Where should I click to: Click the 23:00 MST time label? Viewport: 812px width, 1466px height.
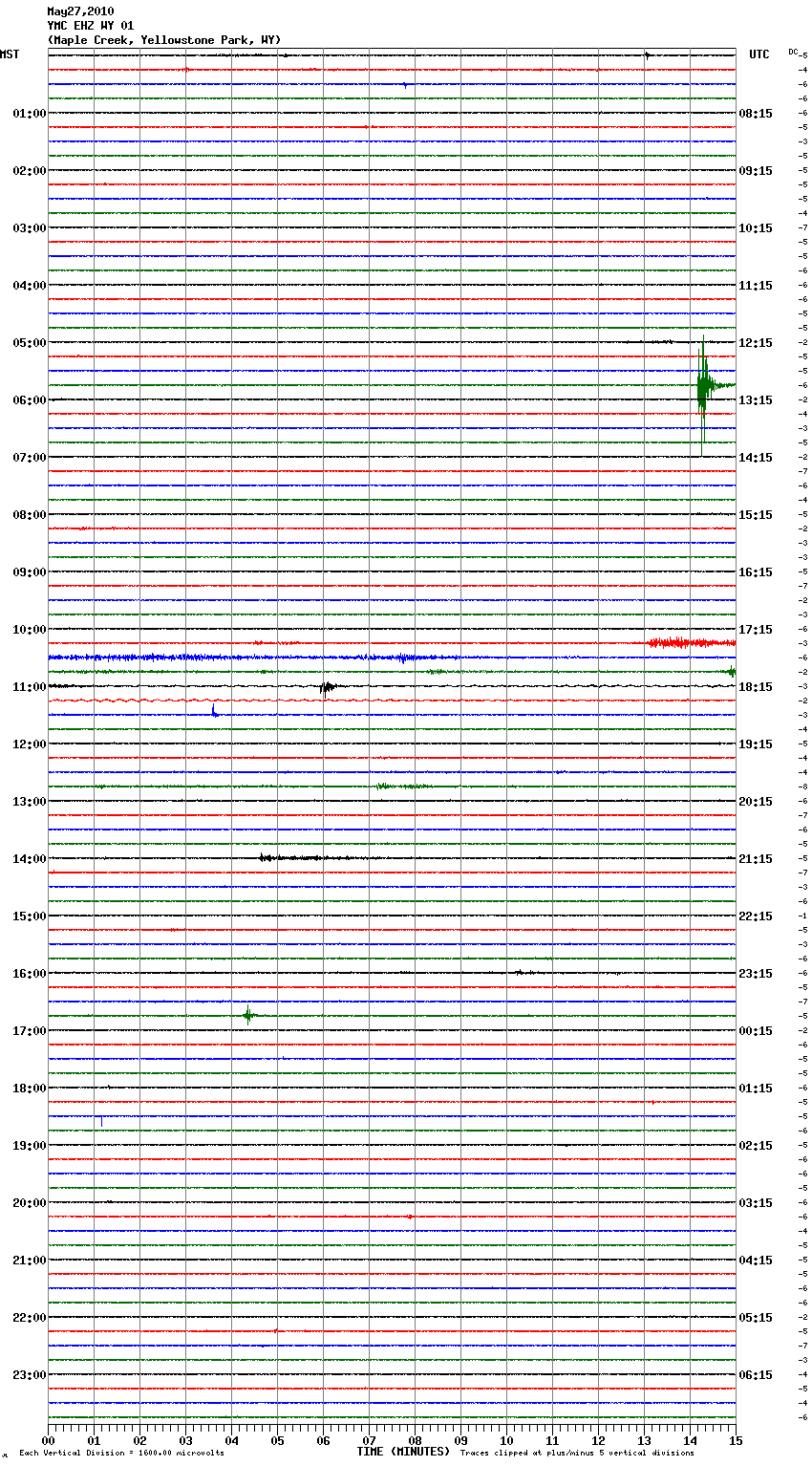30,1375
